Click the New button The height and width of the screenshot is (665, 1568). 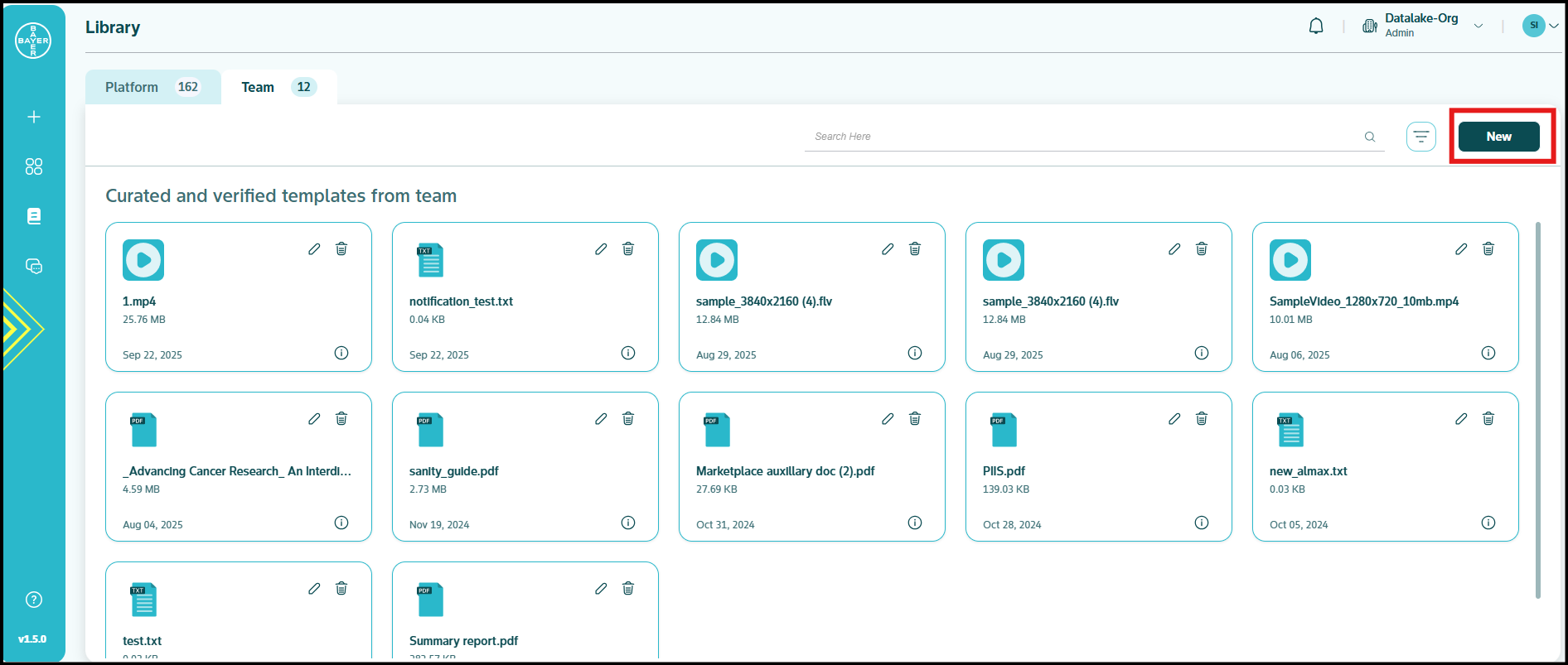(1498, 137)
